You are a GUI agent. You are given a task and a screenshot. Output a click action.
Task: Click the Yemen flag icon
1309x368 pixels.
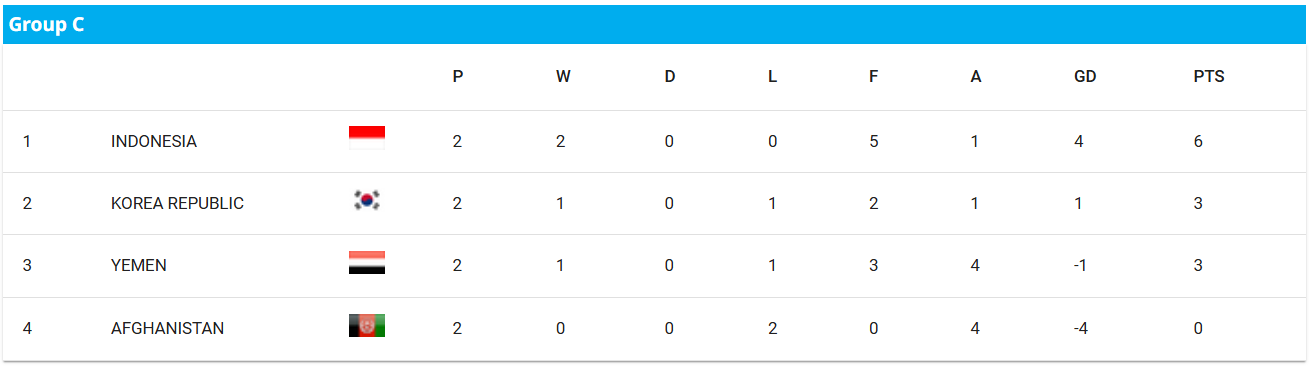coord(367,263)
